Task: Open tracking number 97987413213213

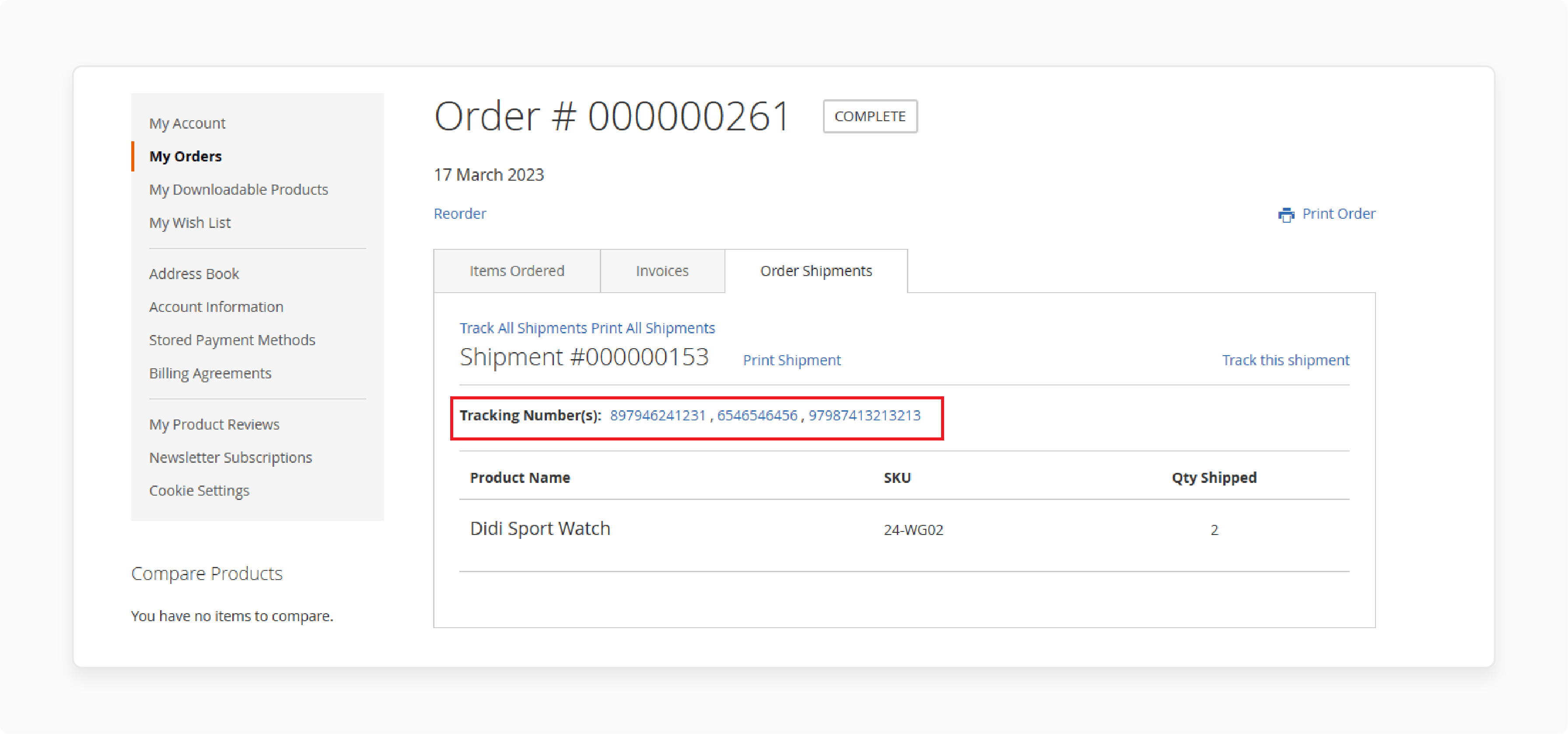Action: [864, 416]
